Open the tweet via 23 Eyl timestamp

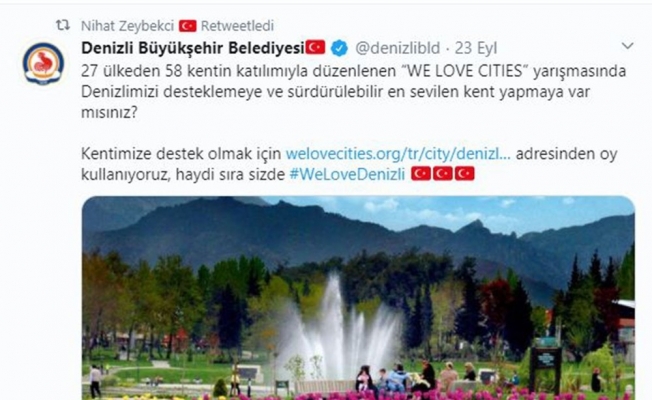(x=476, y=49)
